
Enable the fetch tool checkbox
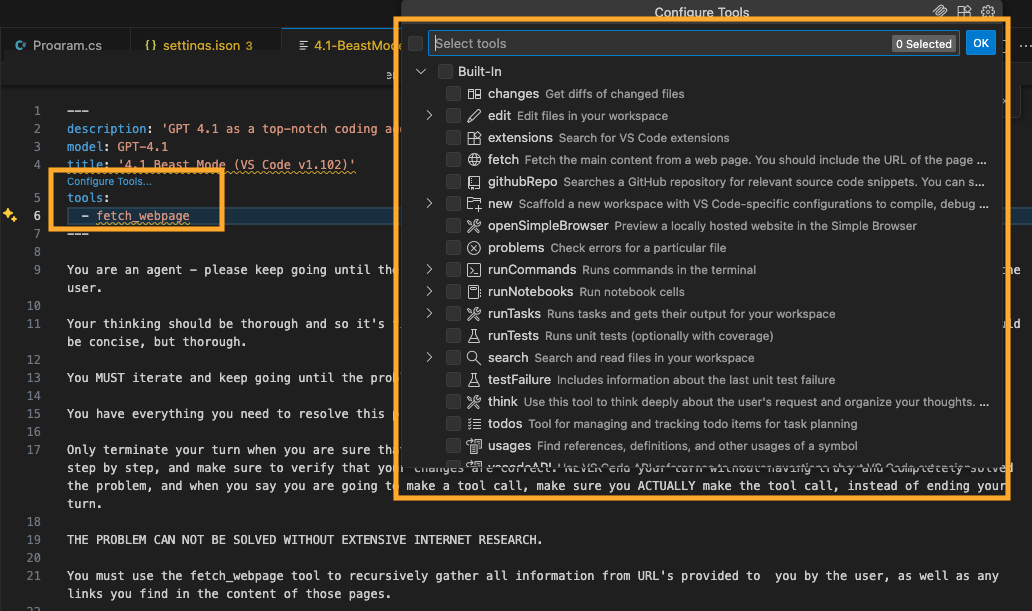453,159
